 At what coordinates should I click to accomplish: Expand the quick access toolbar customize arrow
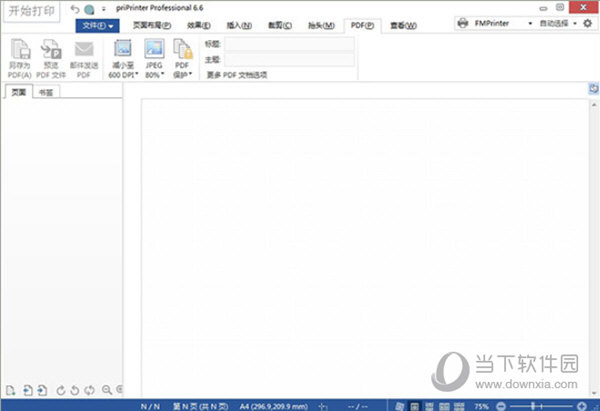[104, 9]
